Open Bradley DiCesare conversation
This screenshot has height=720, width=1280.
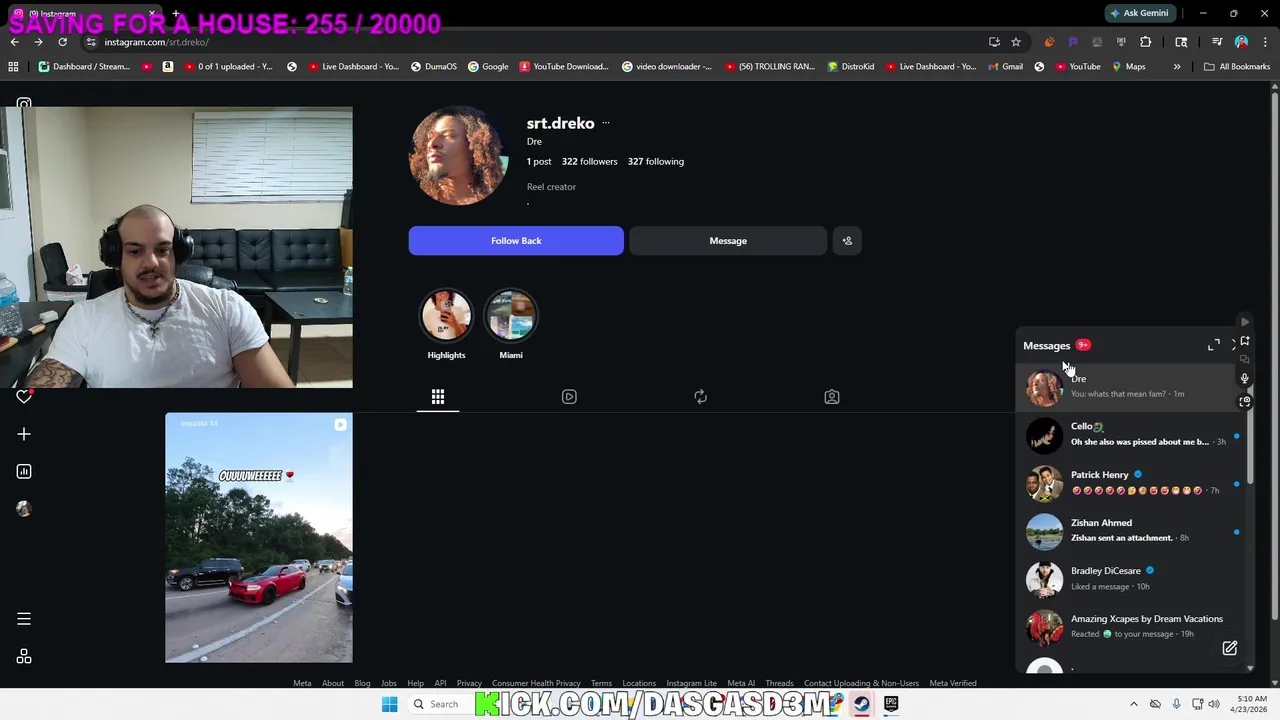[x=1130, y=578]
